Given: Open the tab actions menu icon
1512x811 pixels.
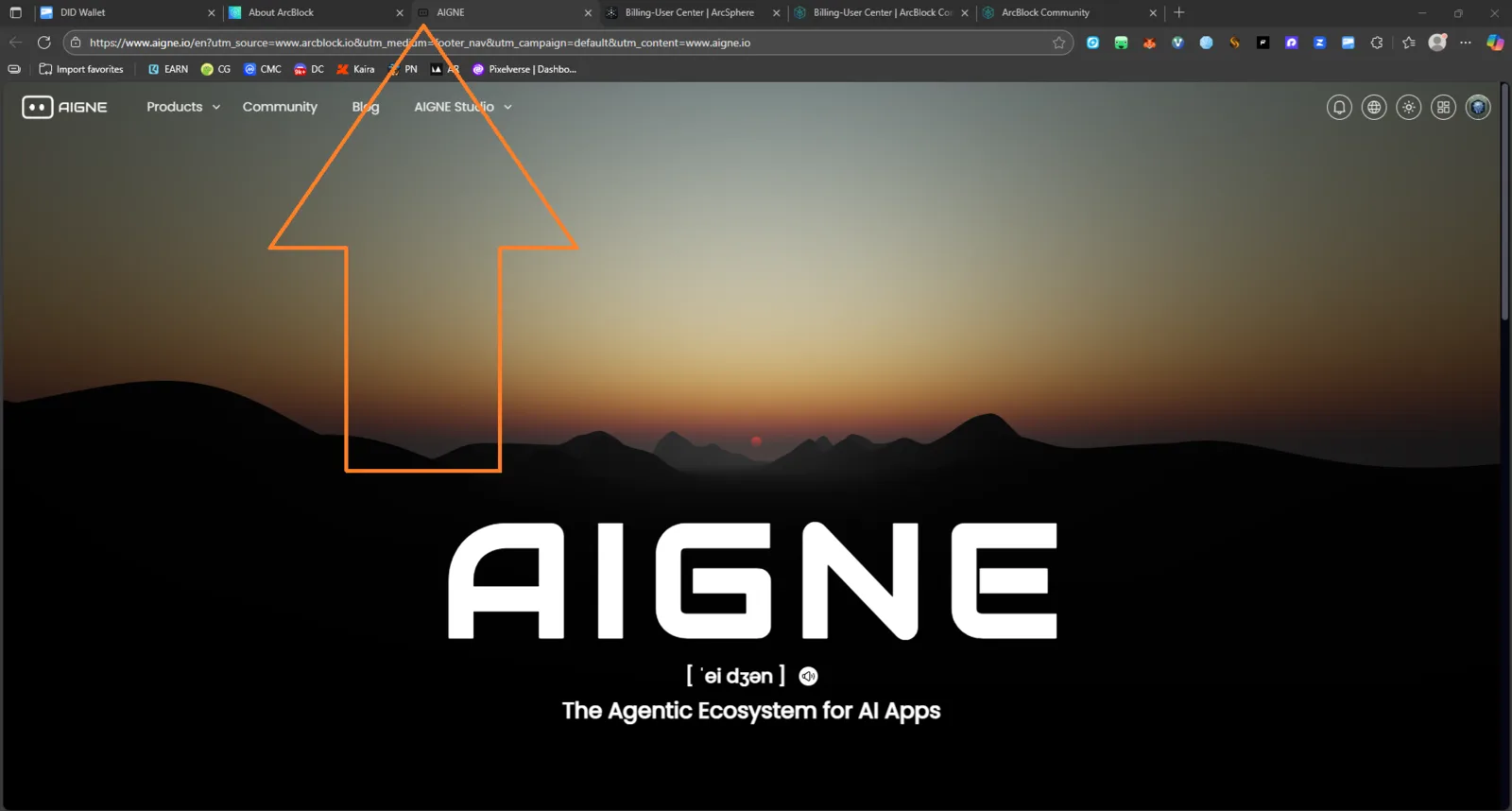Looking at the screenshot, I should click(15, 12).
